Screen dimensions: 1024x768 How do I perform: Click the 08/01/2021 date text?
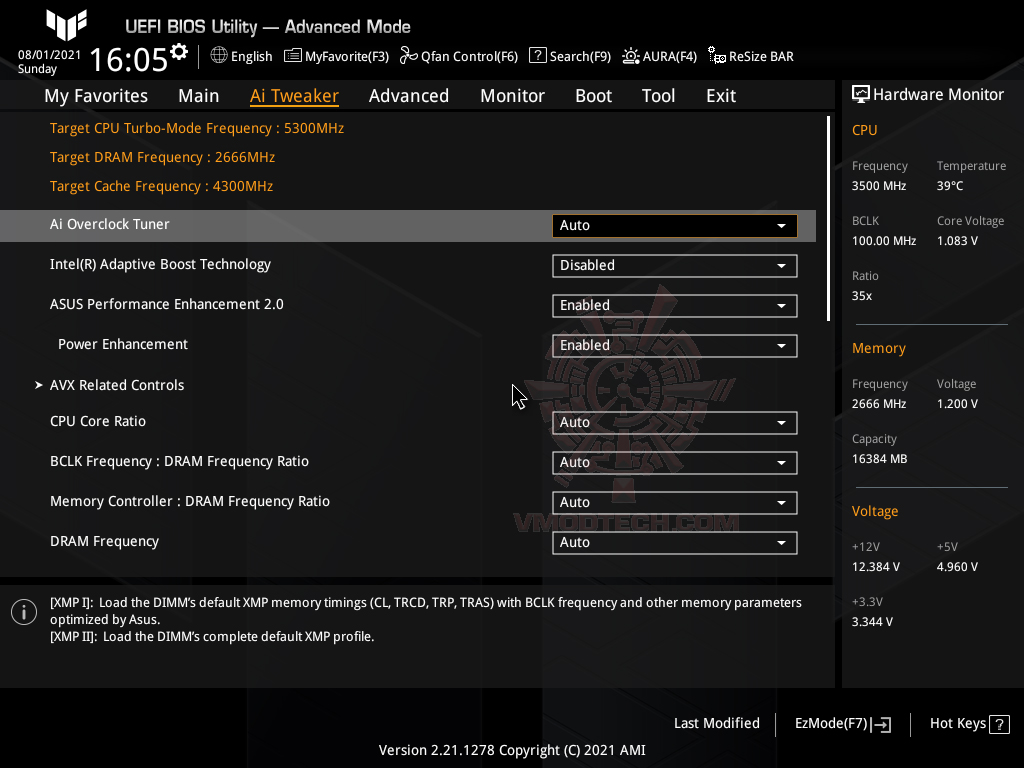tap(49, 55)
